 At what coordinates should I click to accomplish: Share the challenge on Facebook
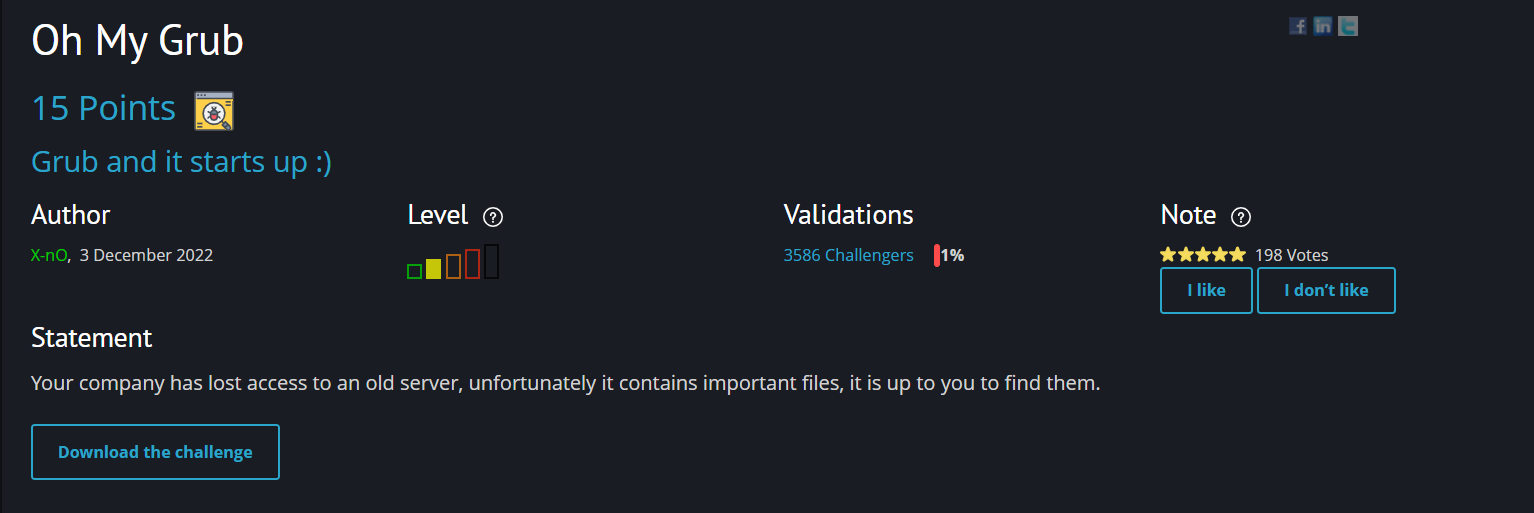point(1298,26)
